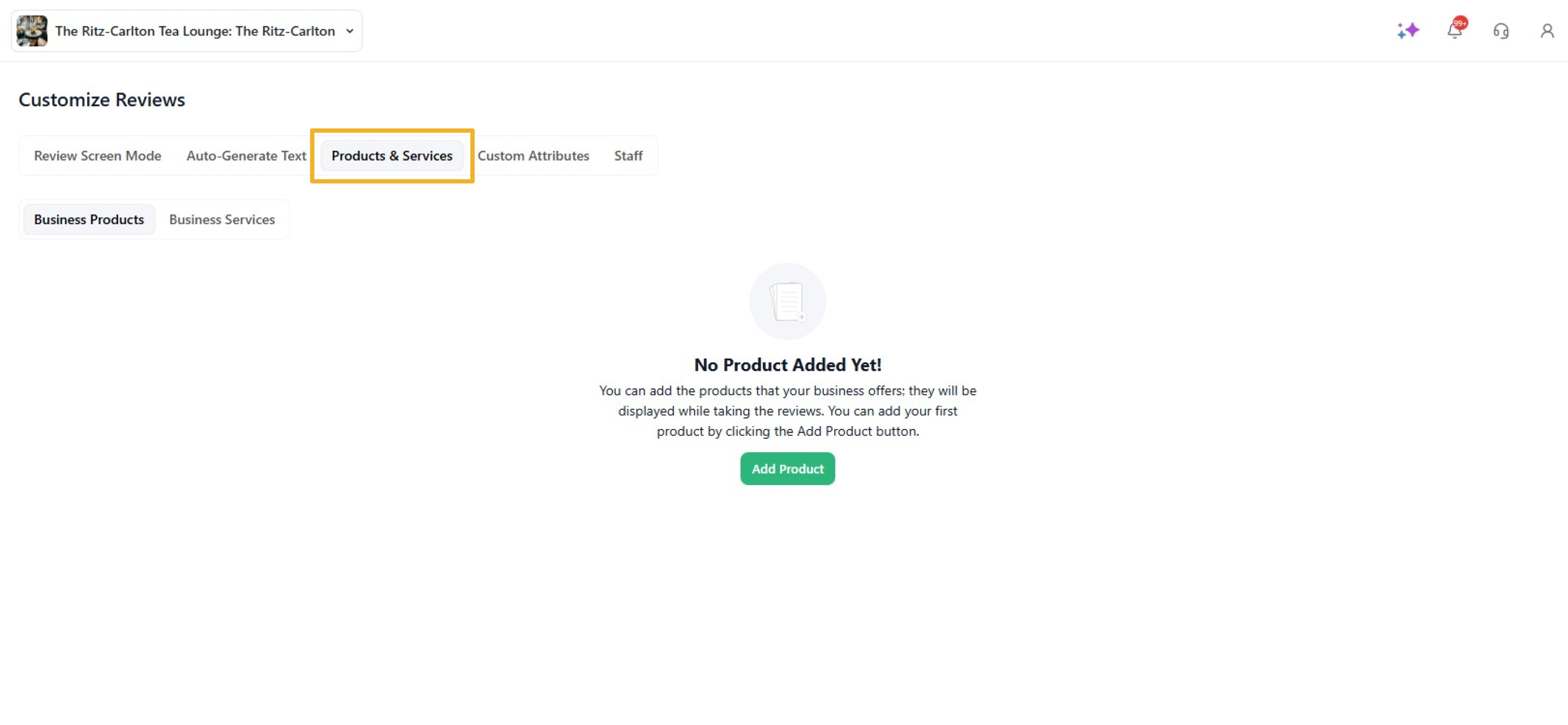Open headset support icon

point(1500,31)
